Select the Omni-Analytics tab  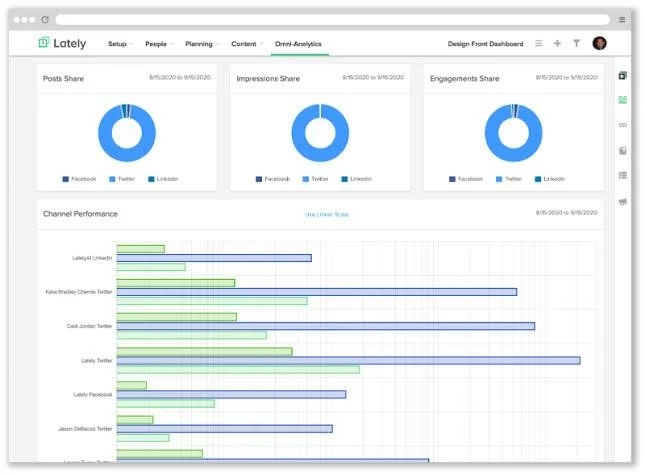[x=298, y=44]
